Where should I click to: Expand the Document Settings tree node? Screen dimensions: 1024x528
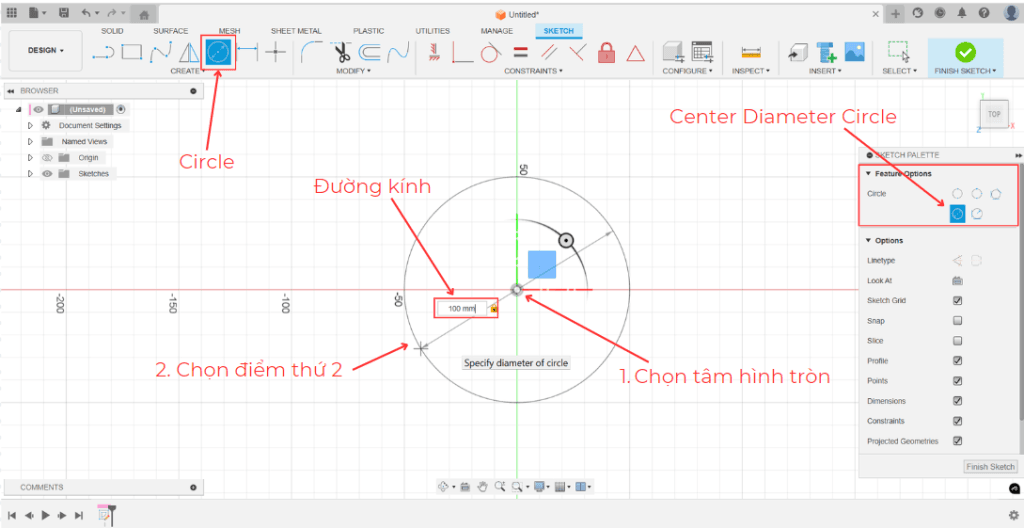31,126
